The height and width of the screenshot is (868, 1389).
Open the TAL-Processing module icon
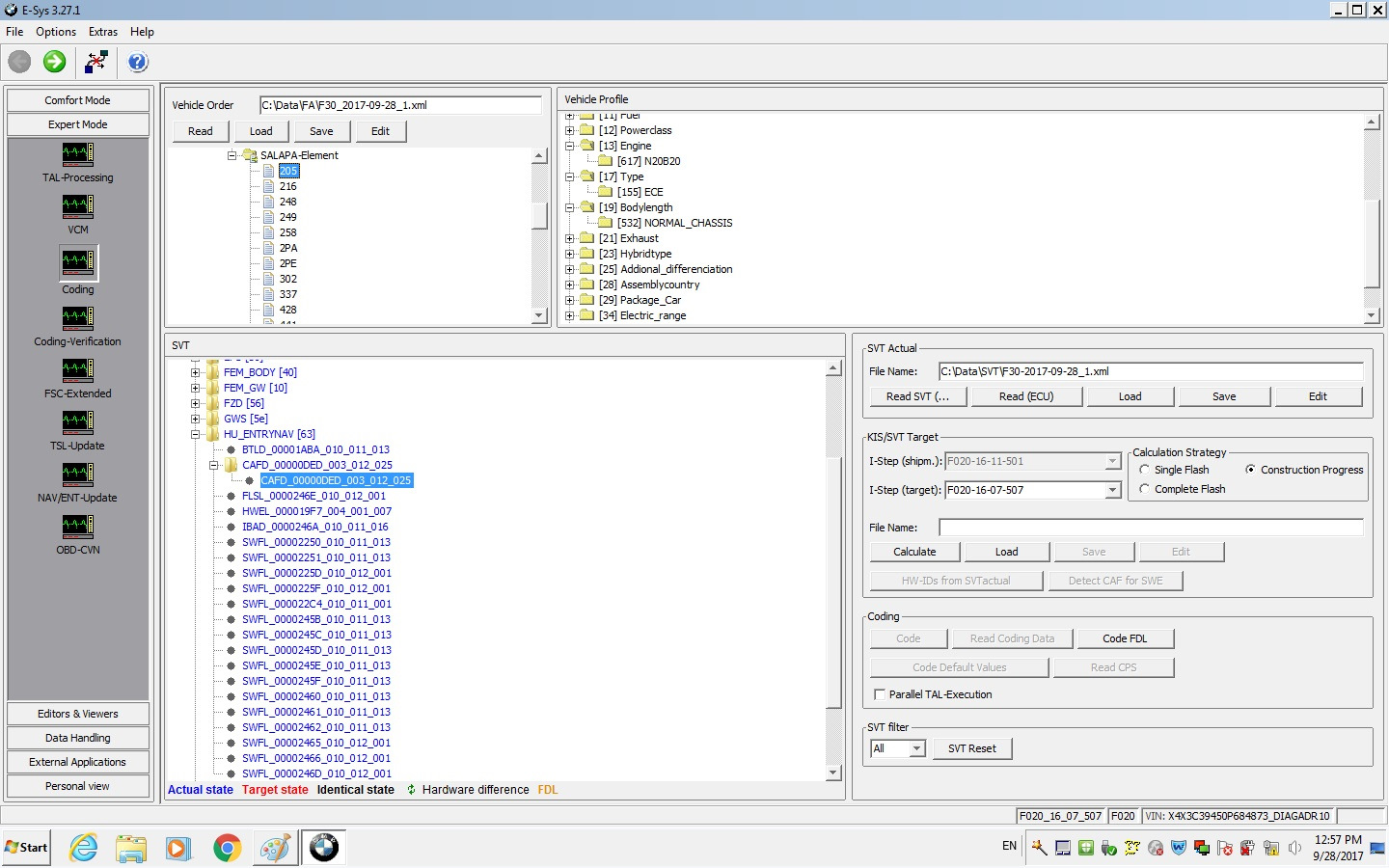78,154
